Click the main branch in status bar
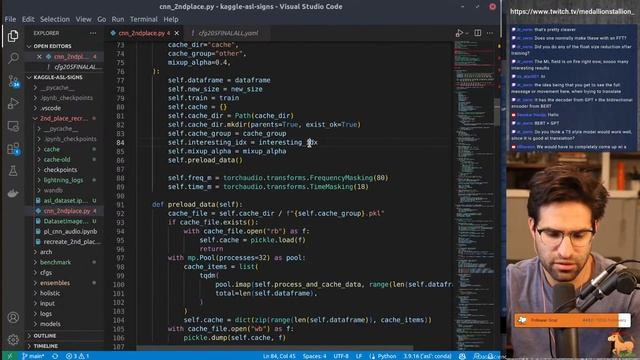 (33, 356)
